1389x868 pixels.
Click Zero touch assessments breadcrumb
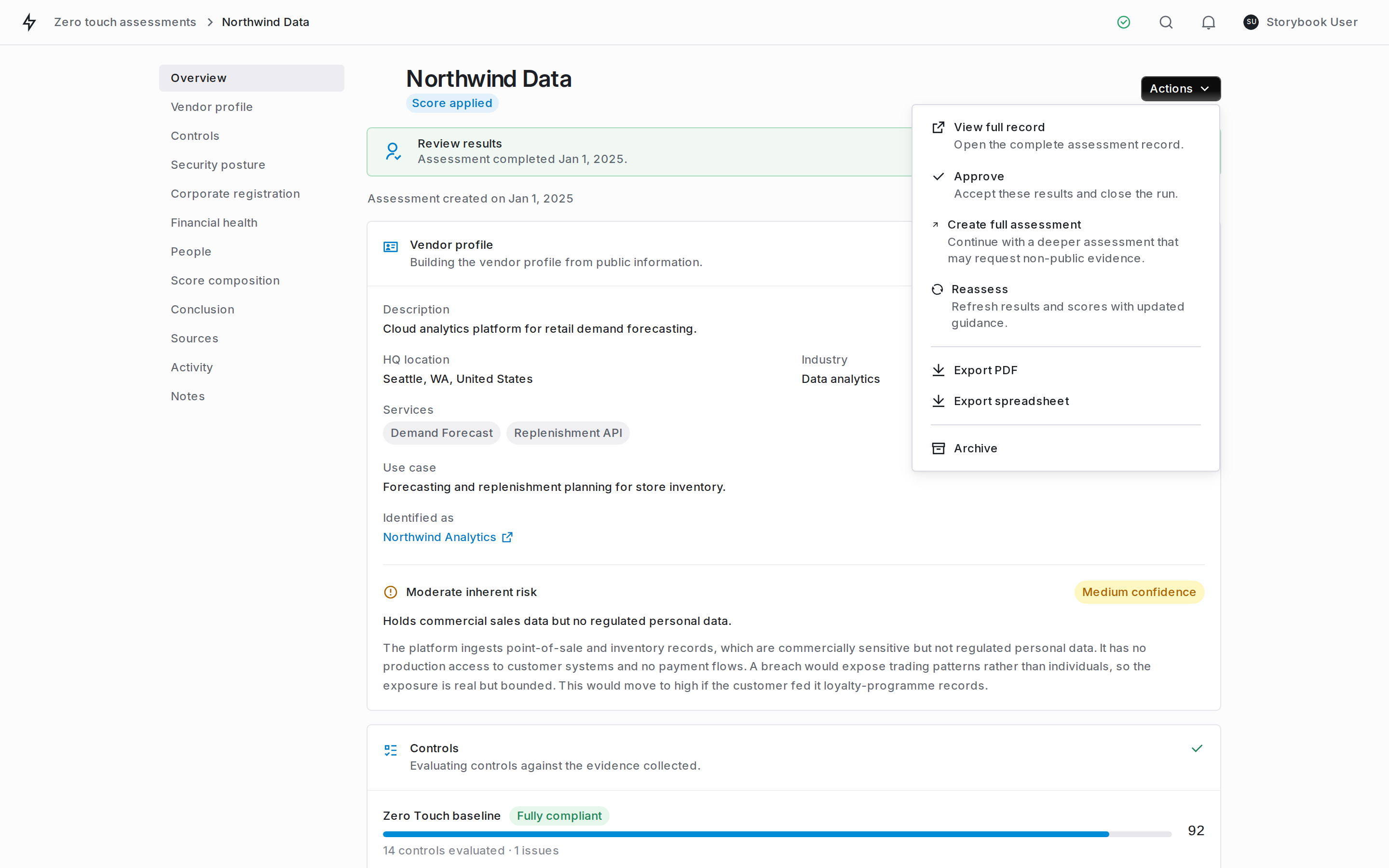[x=125, y=22]
